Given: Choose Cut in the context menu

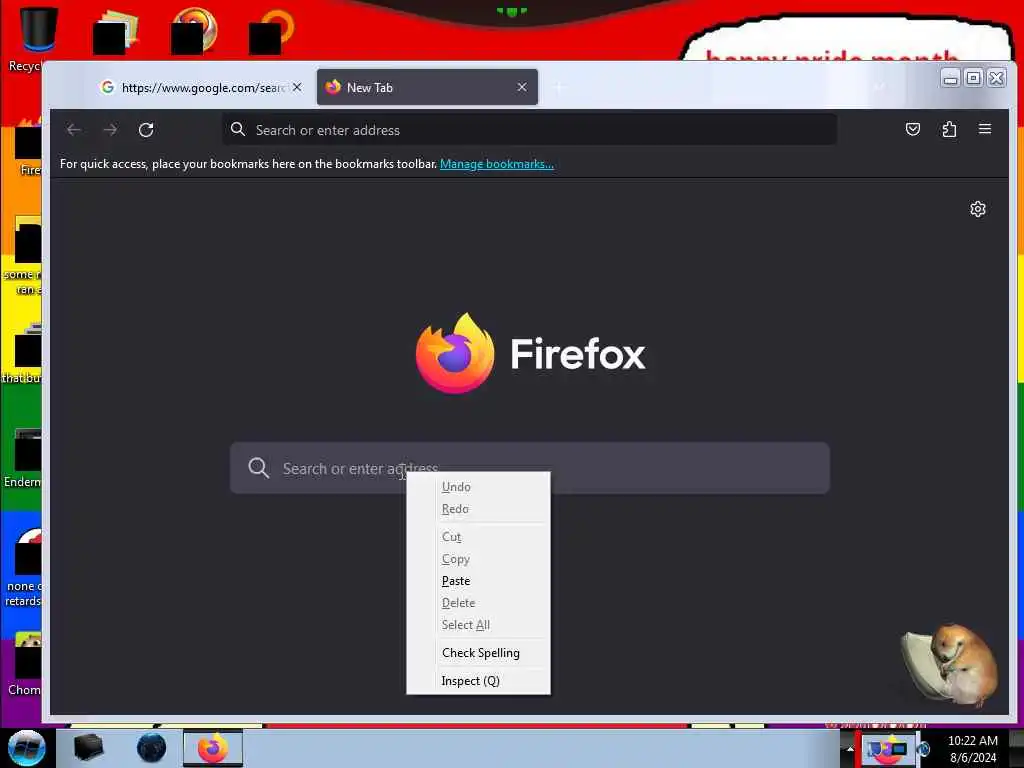Looking at the screenshot, I should (478, 537).
